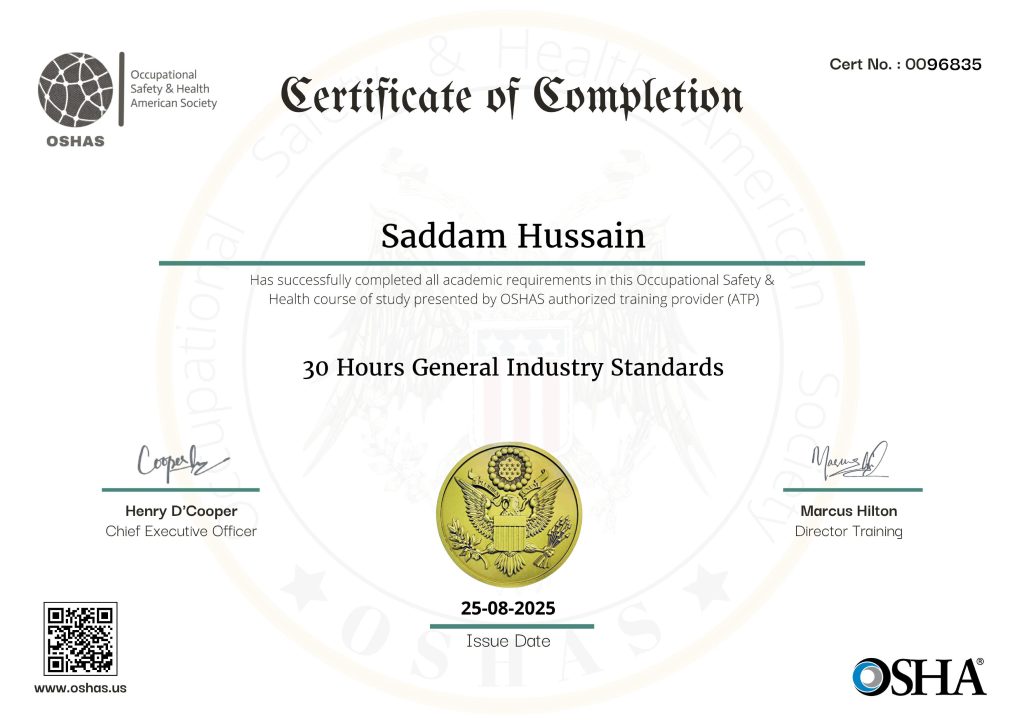Click the Chief Executive Officer title
The image size is (1024, 724).
[181, 531]
